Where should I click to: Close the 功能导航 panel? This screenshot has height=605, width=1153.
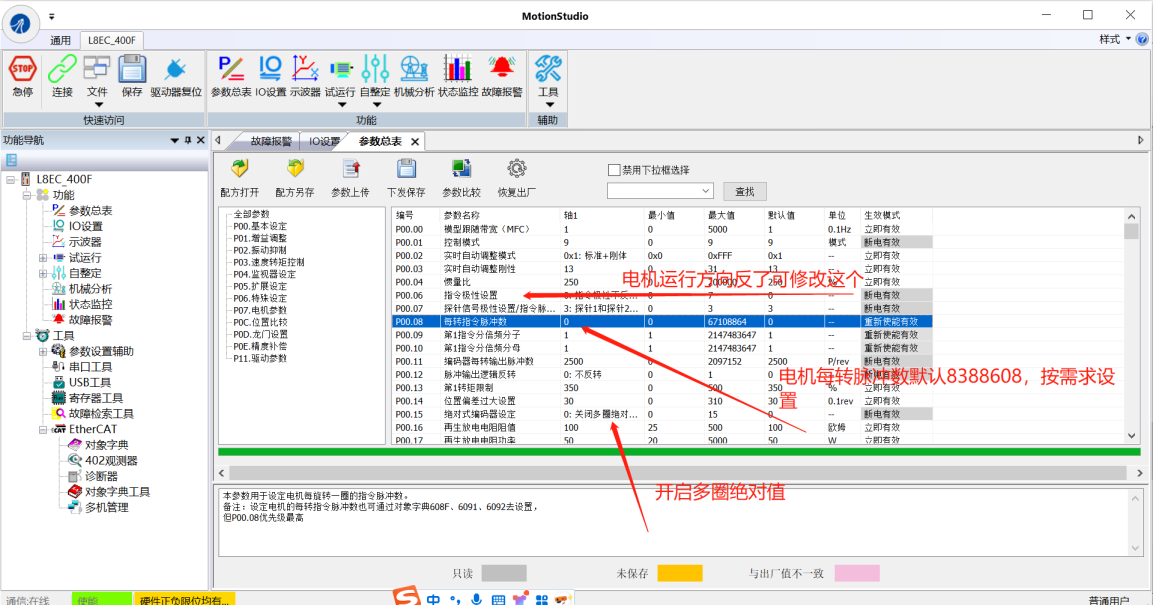pyautogui.click(x=200, y=140)
